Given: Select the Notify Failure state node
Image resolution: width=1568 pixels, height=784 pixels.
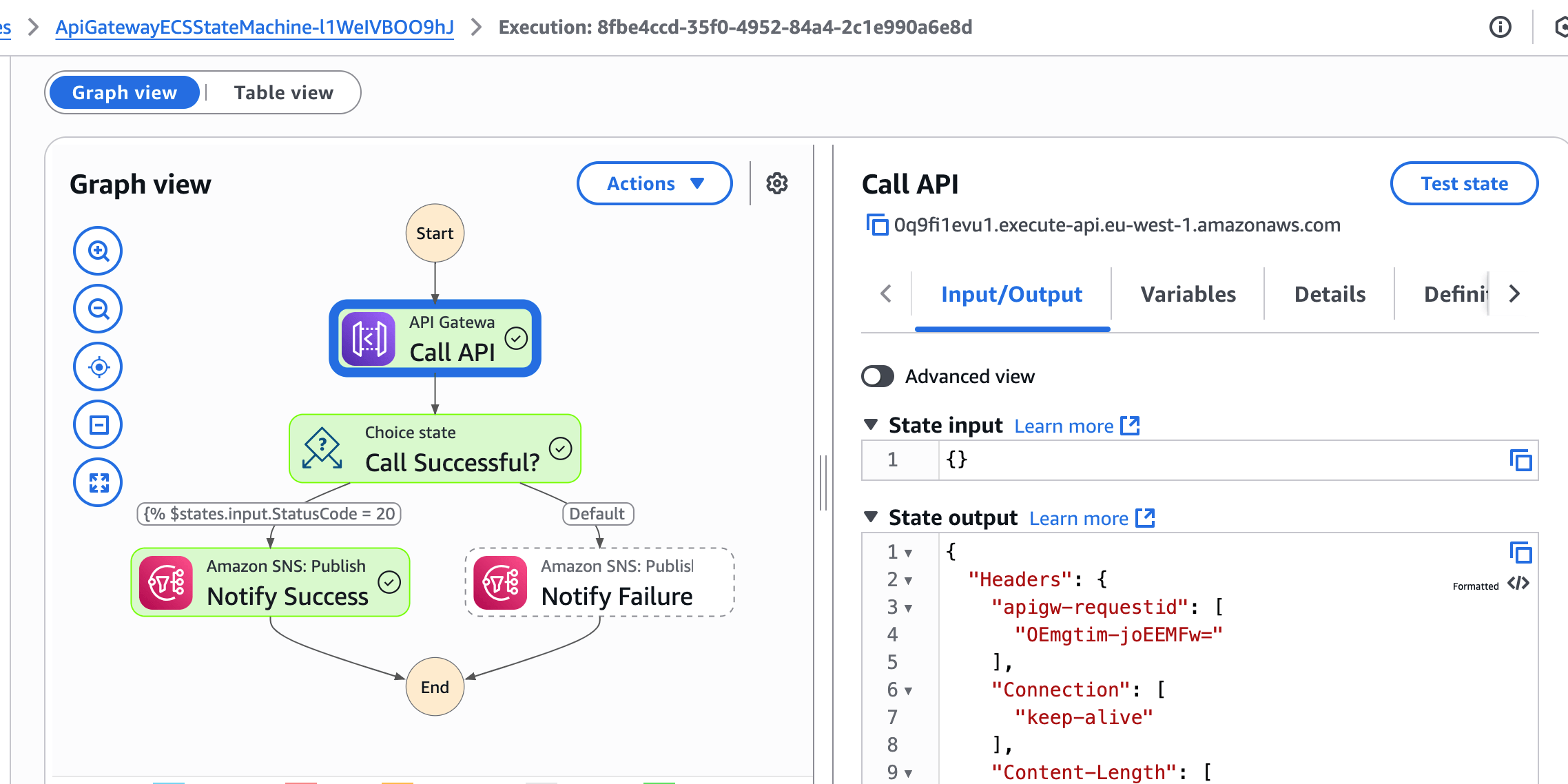Looking at the screenshot, I should (x=599, y=582).
